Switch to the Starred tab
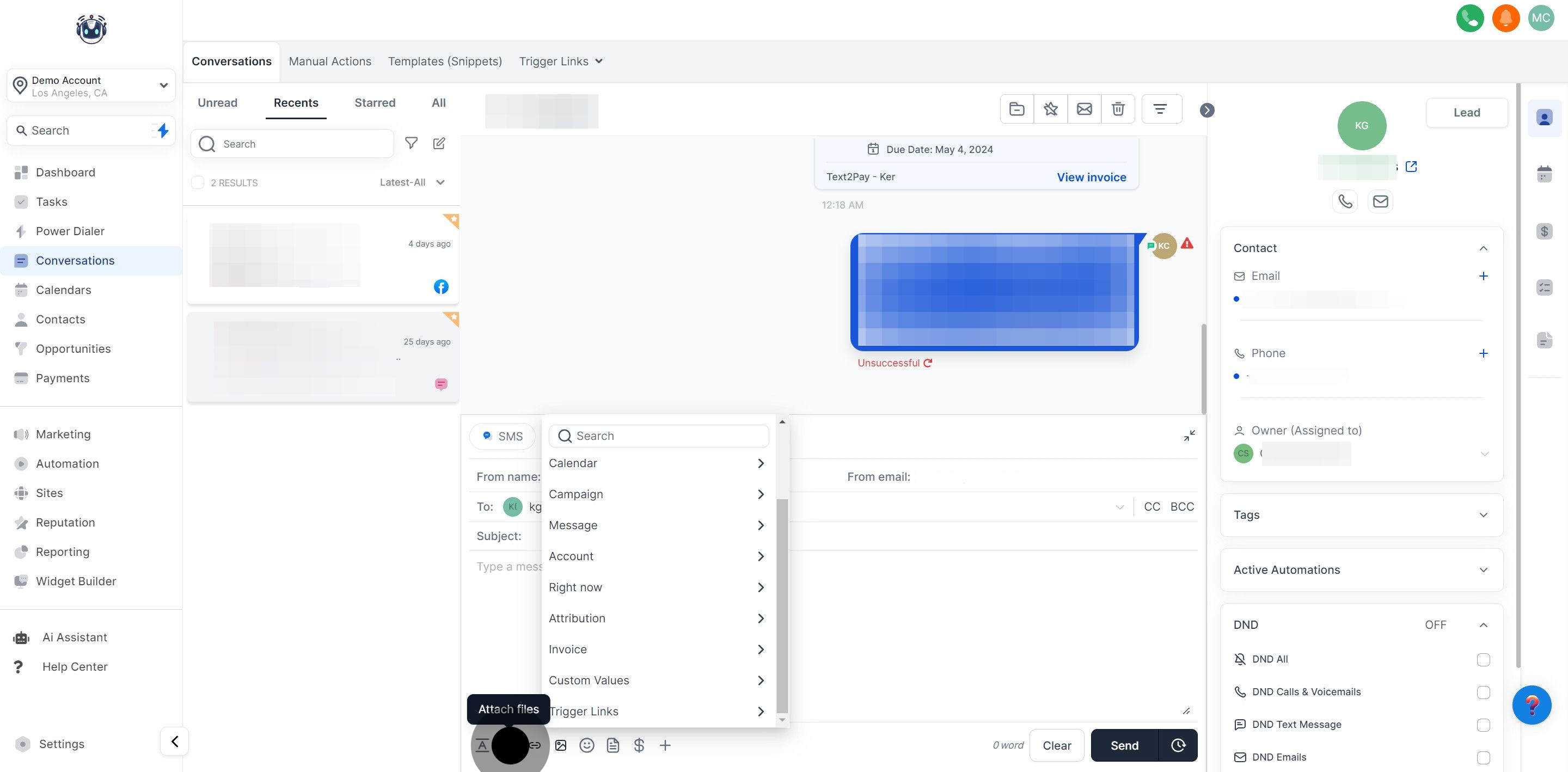This screenshot has height=772, width=1568. point(375,103)
